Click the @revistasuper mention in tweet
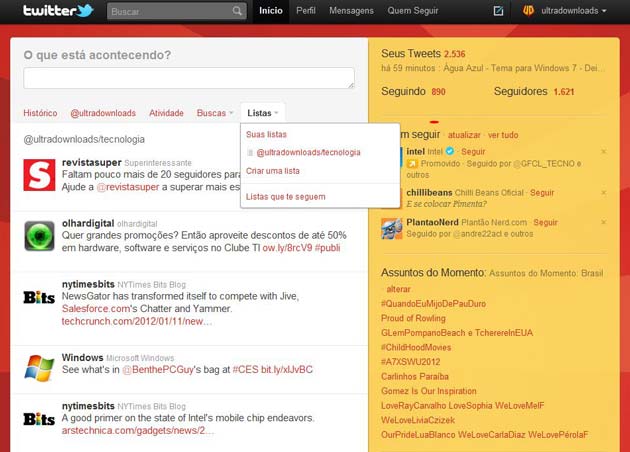630x452 pixels. 128,187
